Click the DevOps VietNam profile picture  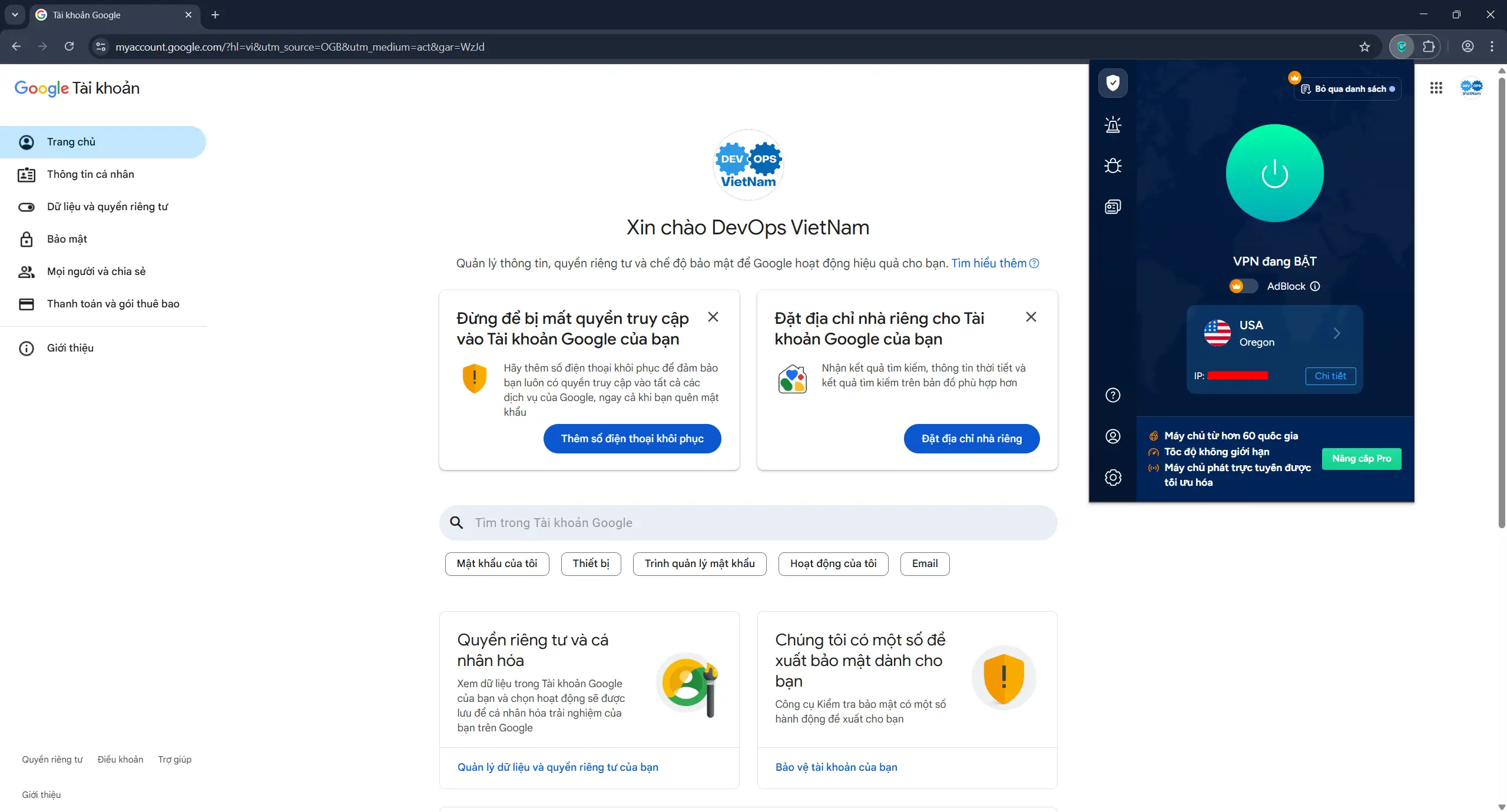(x=748, y=164)
